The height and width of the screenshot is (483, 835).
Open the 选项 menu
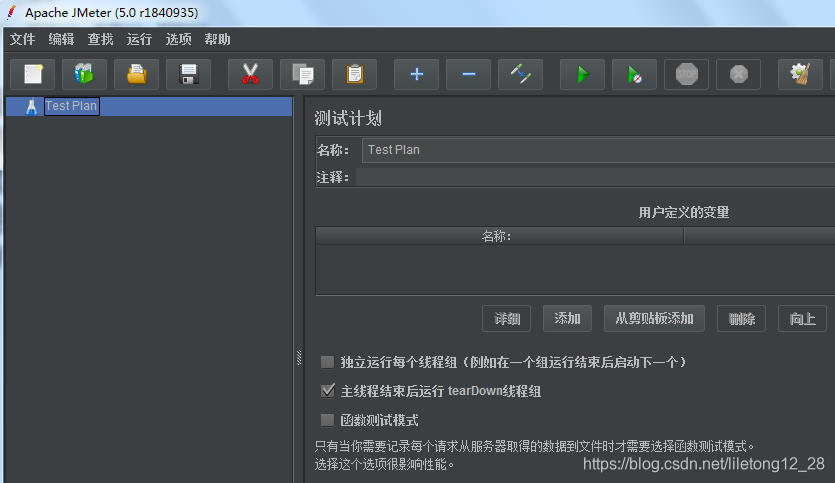tap(178, 39)
